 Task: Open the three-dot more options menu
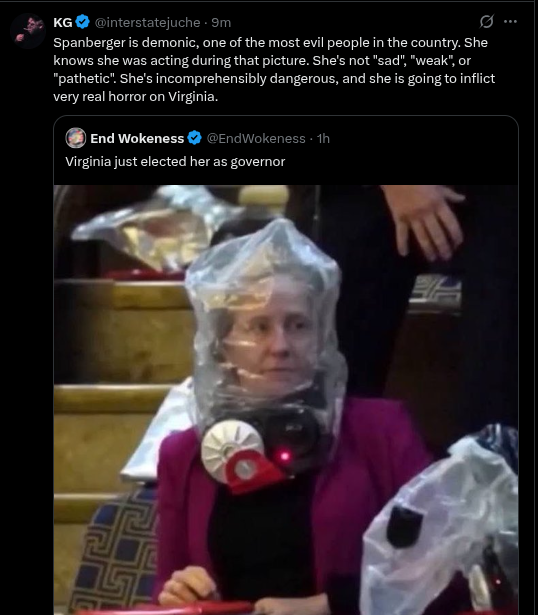(x=510, y=22)
